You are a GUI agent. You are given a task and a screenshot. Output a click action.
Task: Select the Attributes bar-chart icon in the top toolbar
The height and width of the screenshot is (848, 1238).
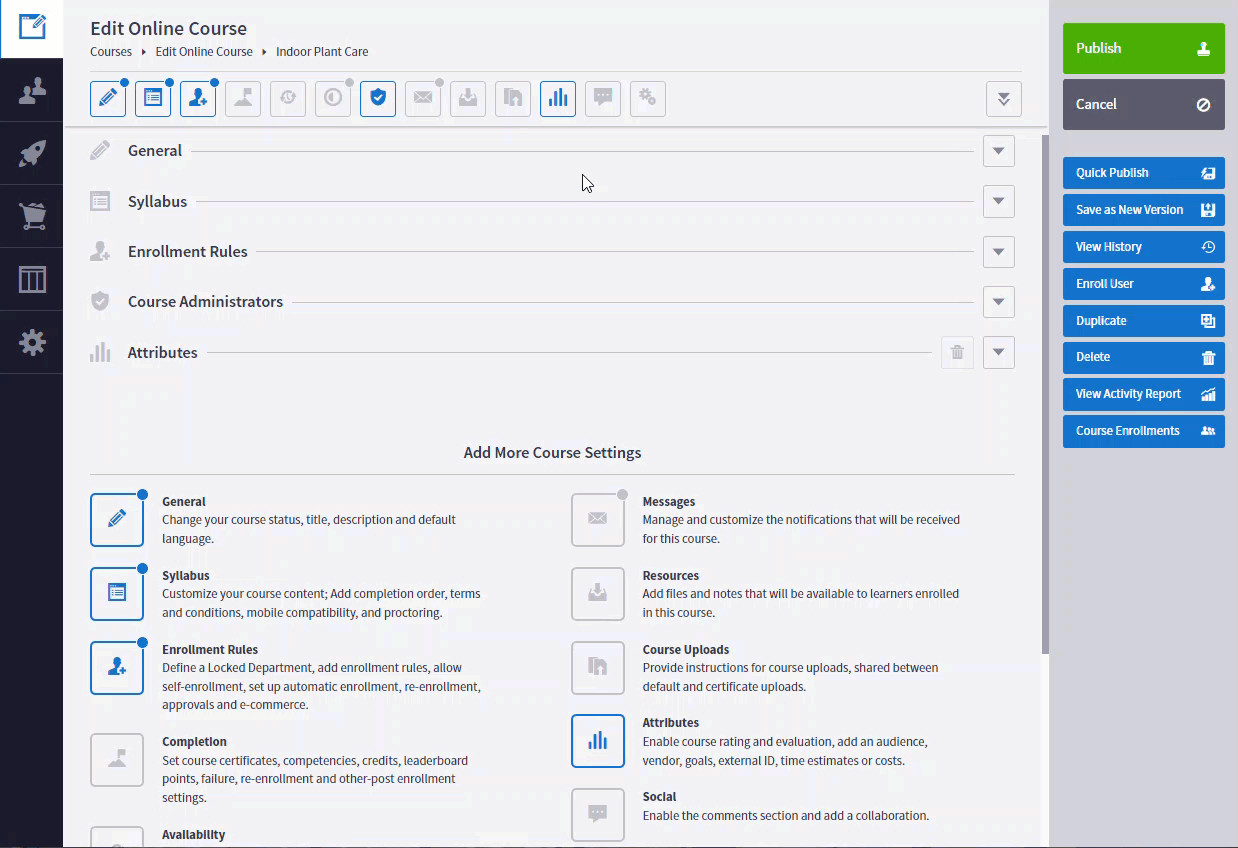point(558,98)
